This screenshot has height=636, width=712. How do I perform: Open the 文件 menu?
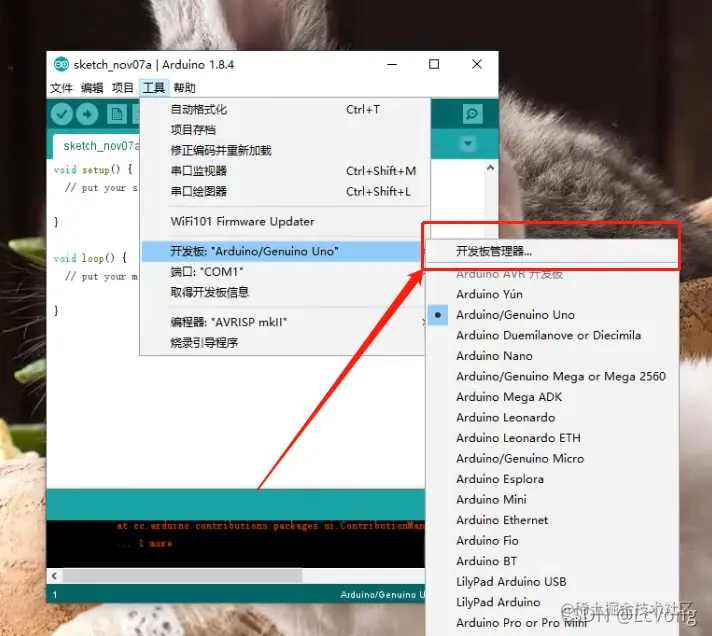pos(61,88)
